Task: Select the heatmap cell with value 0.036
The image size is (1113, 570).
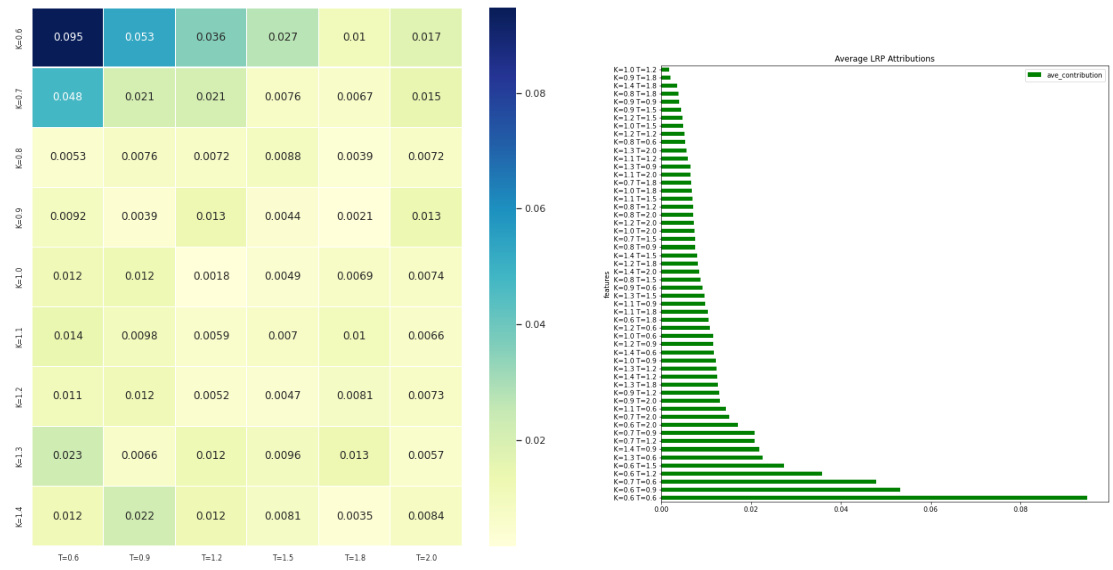Action: click(x=211, y=38)
